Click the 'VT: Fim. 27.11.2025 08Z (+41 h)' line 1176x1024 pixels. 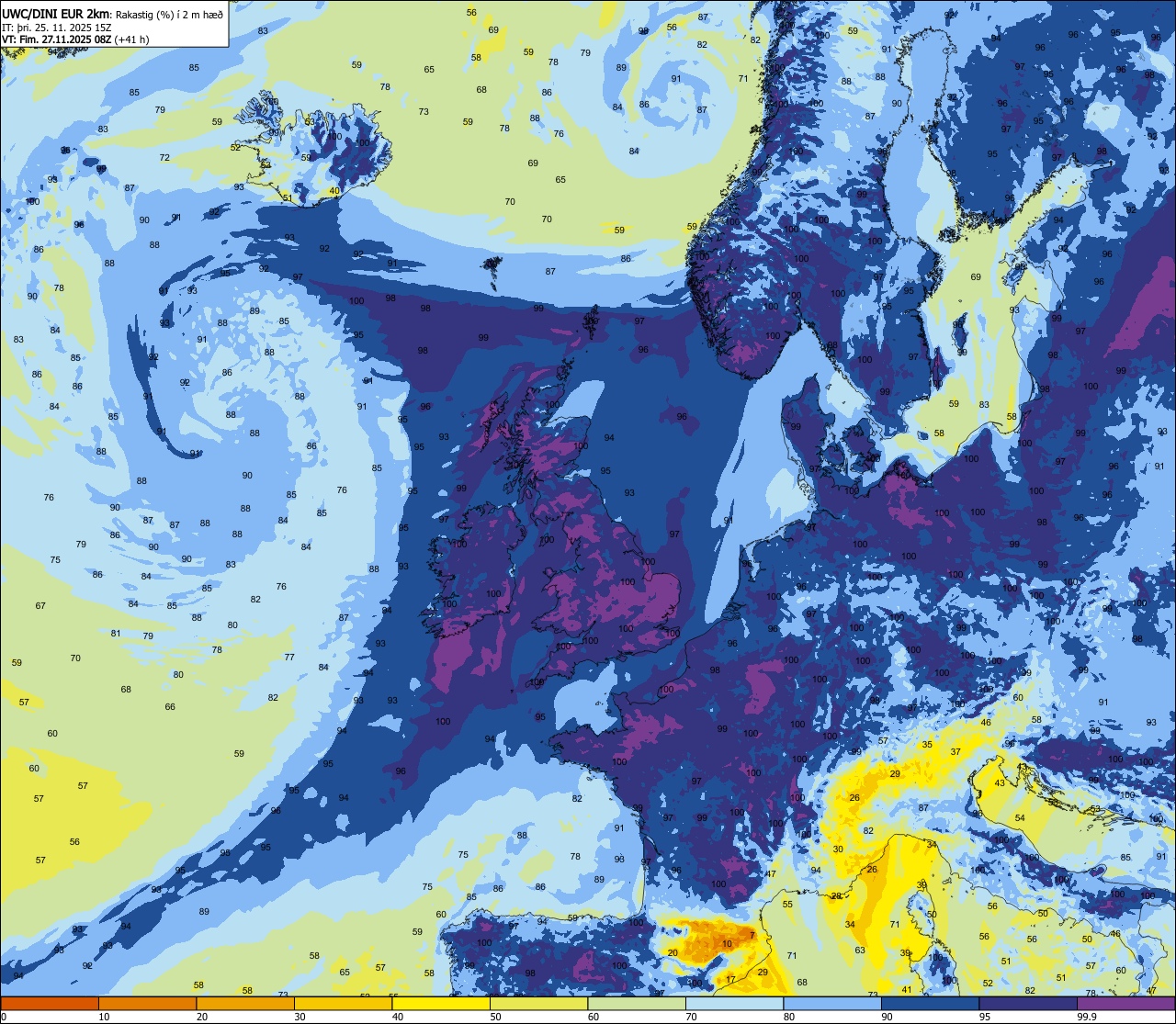point(75,39)
